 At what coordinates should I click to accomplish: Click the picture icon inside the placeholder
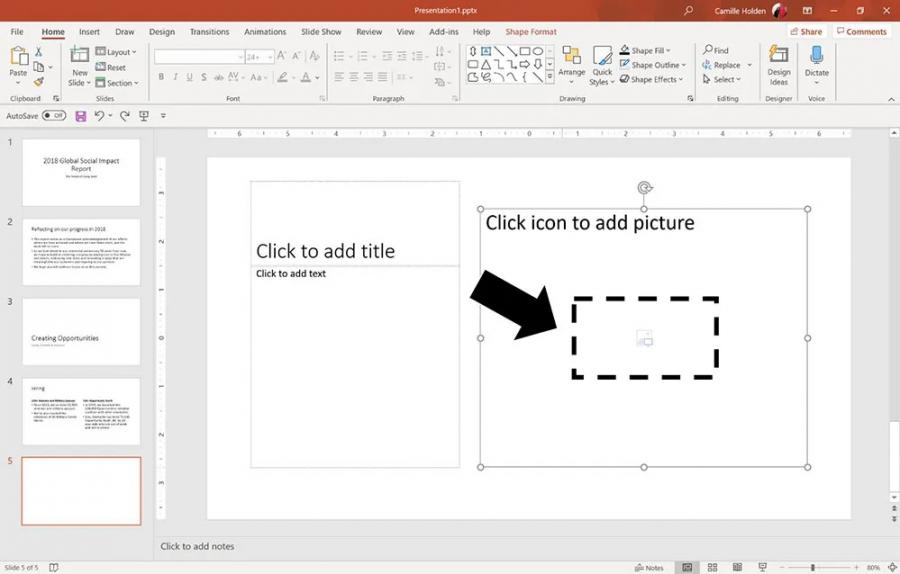645,338
